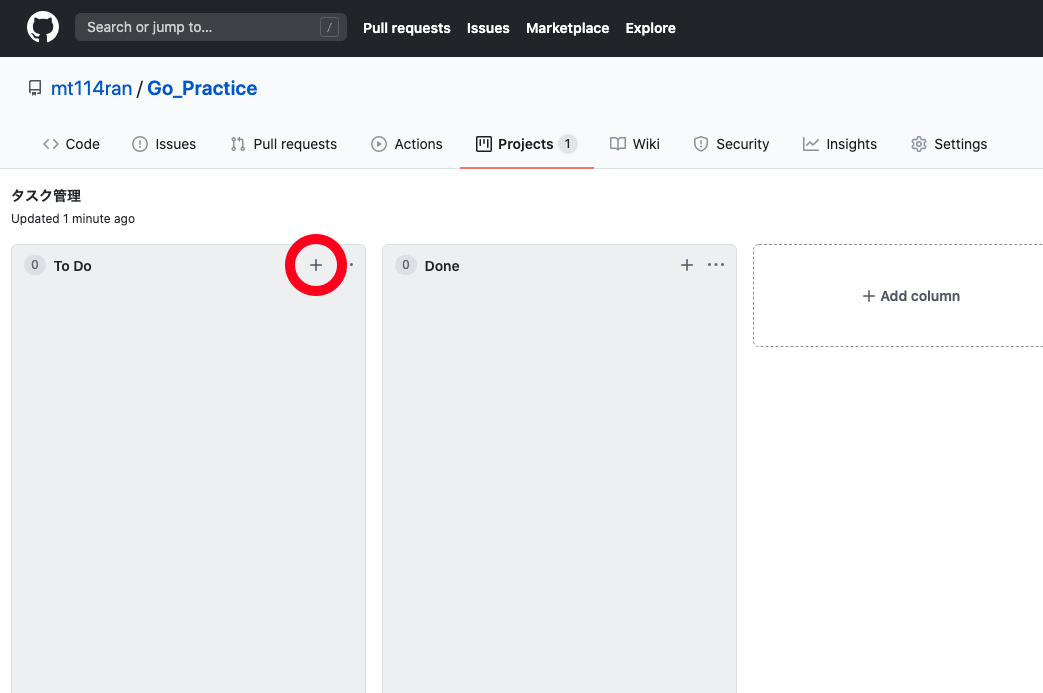Open the Marketplace menu item
This screenshot has width=1043, height=693.
pyautogui.click(x=567, y=28)
